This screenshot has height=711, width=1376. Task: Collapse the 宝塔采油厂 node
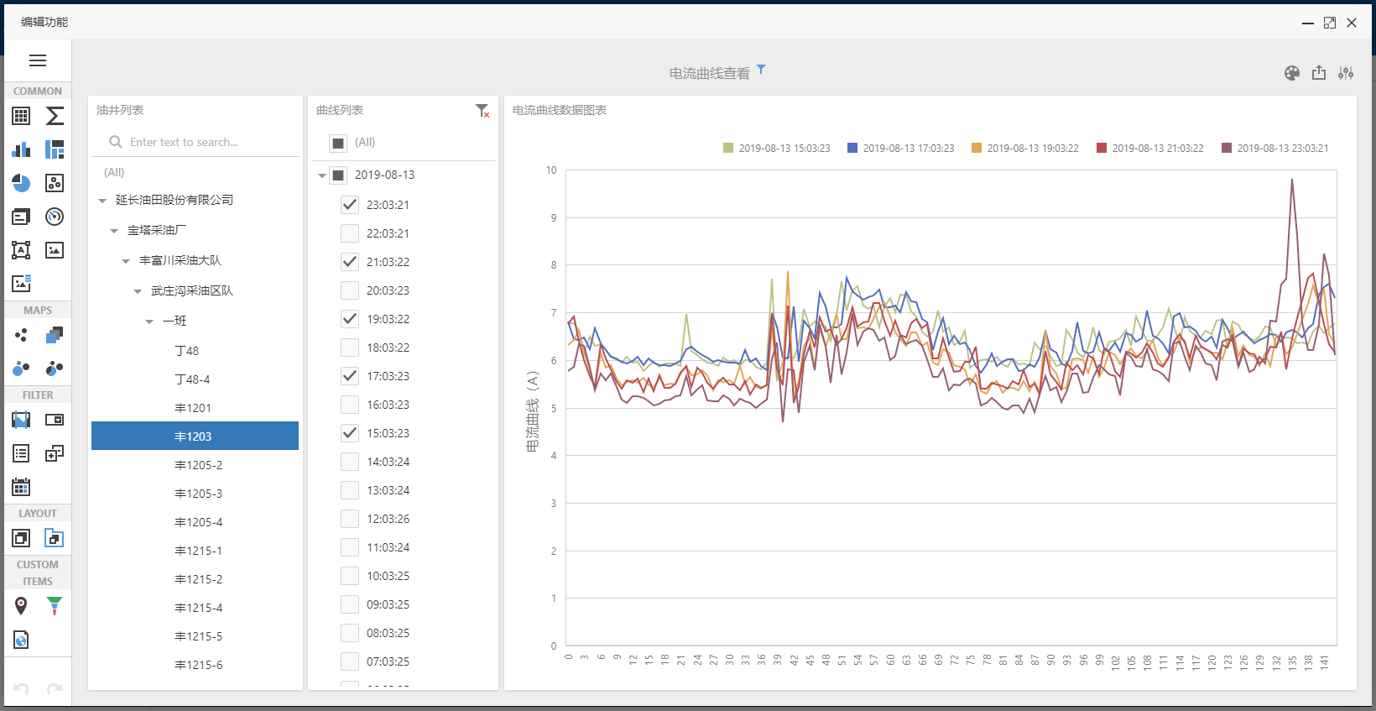point(114,231)
